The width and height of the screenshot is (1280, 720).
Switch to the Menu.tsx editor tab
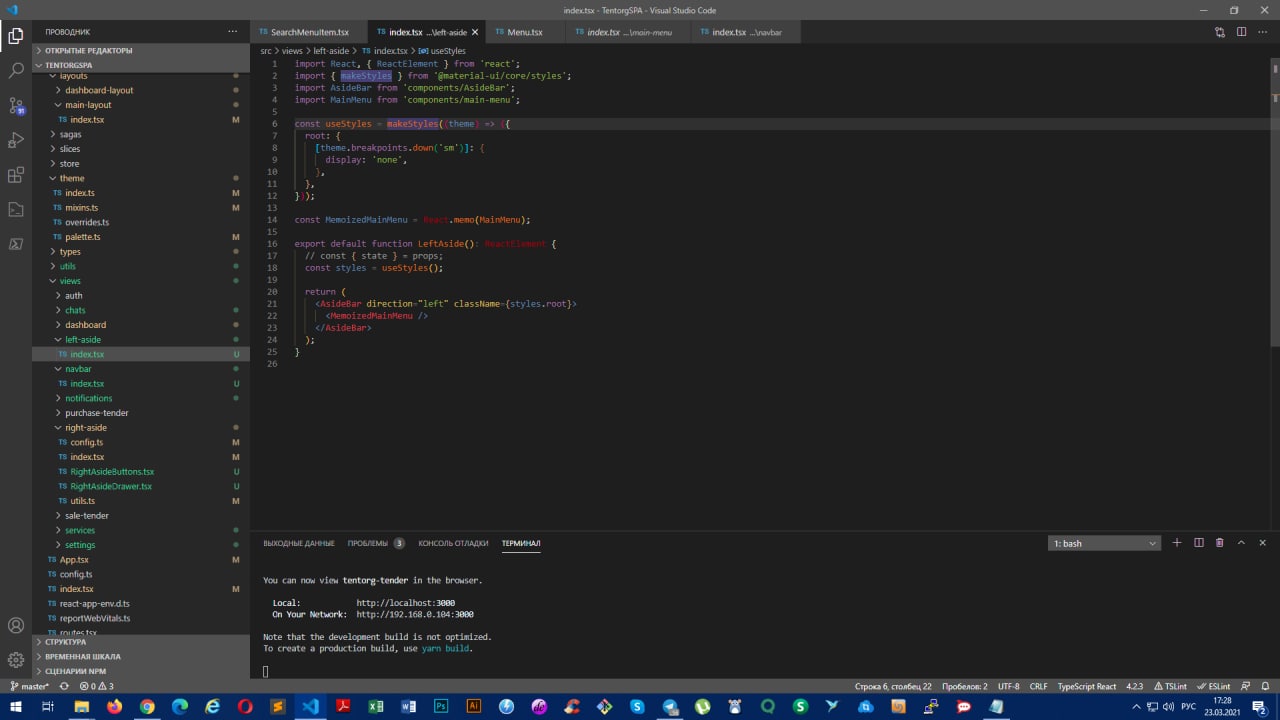(524, 32)
